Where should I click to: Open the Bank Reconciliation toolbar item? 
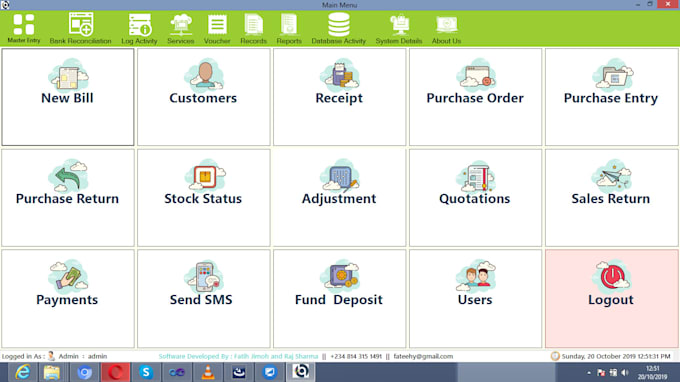pos(80,28)
